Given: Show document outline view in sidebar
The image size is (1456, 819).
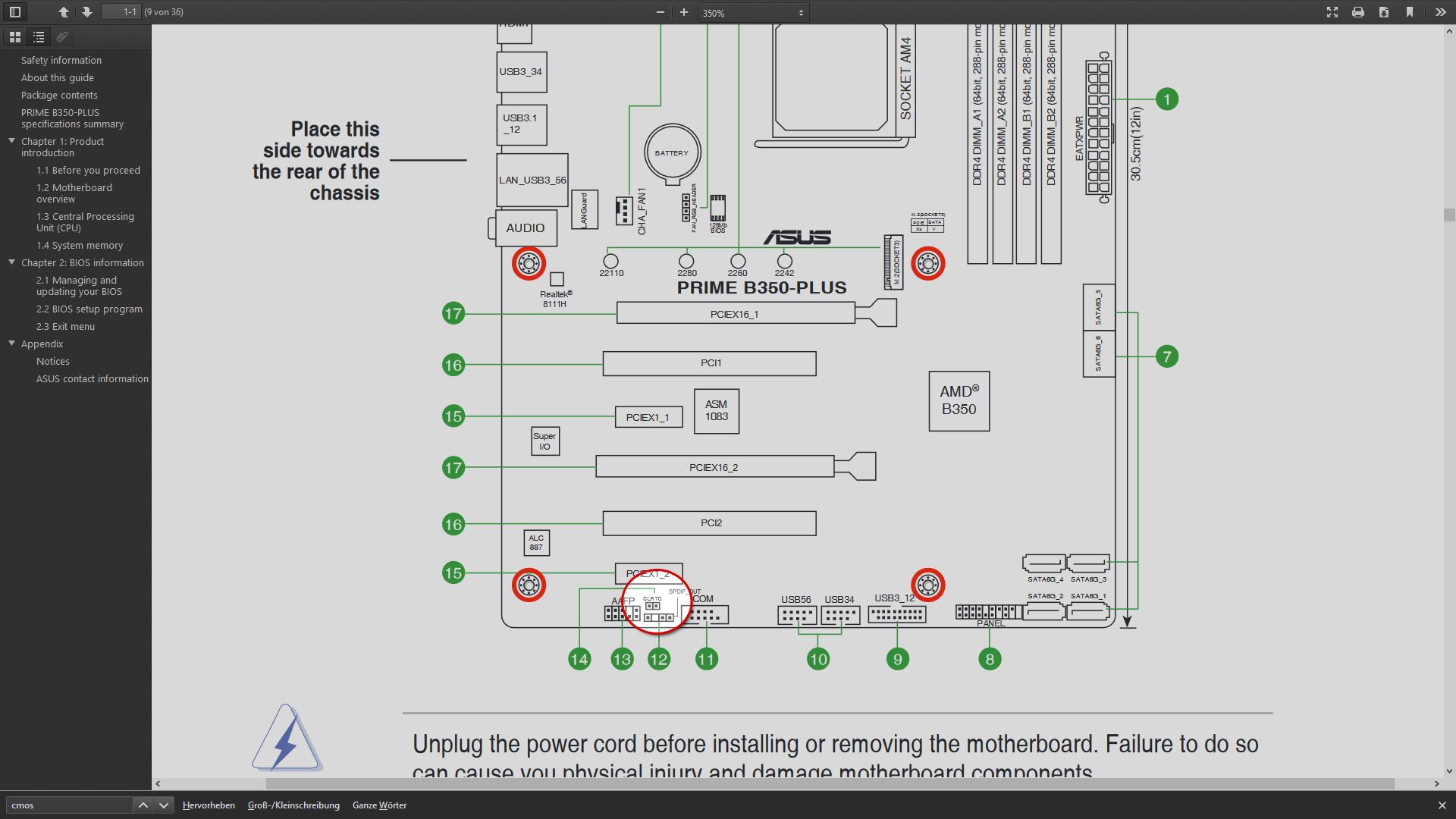Looking at the screenshot, I should point(39,36).
